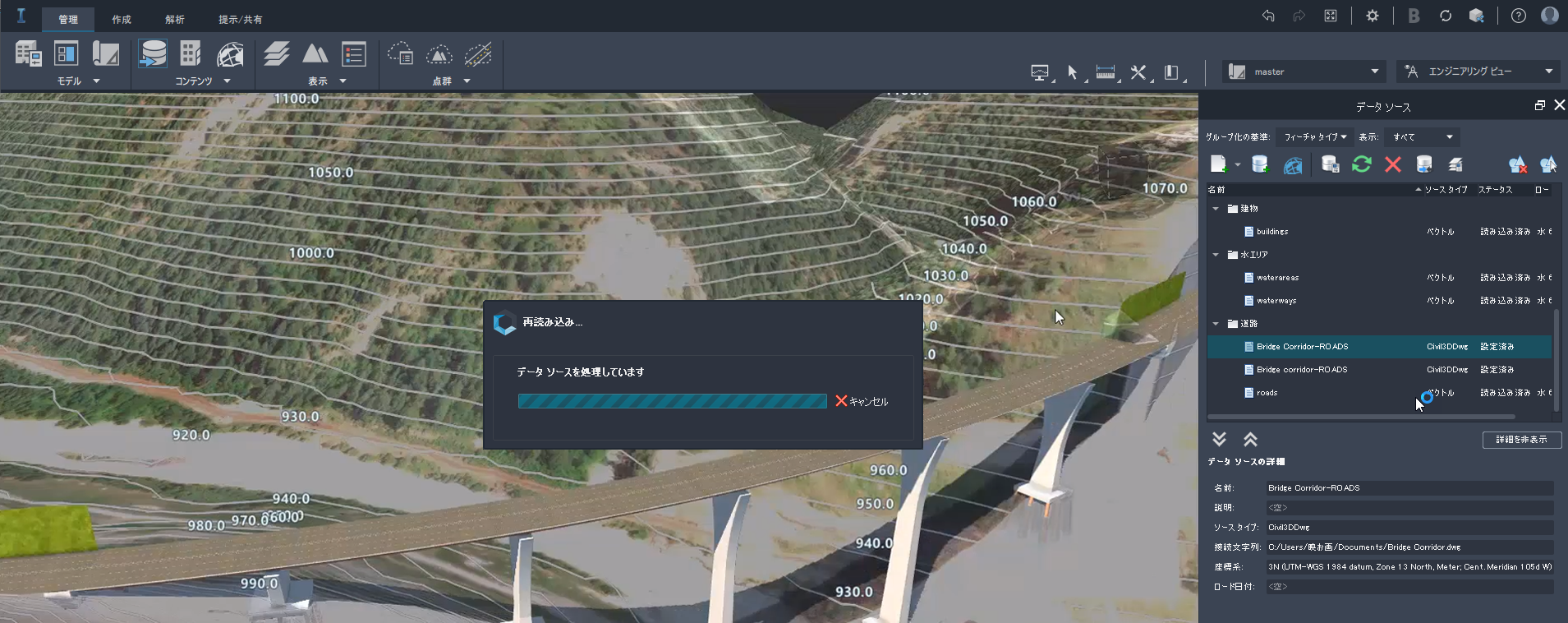Switch to the 管理 ribbon tab
1568x623 pixels.
pyautogui.click(x=68, y=19)
